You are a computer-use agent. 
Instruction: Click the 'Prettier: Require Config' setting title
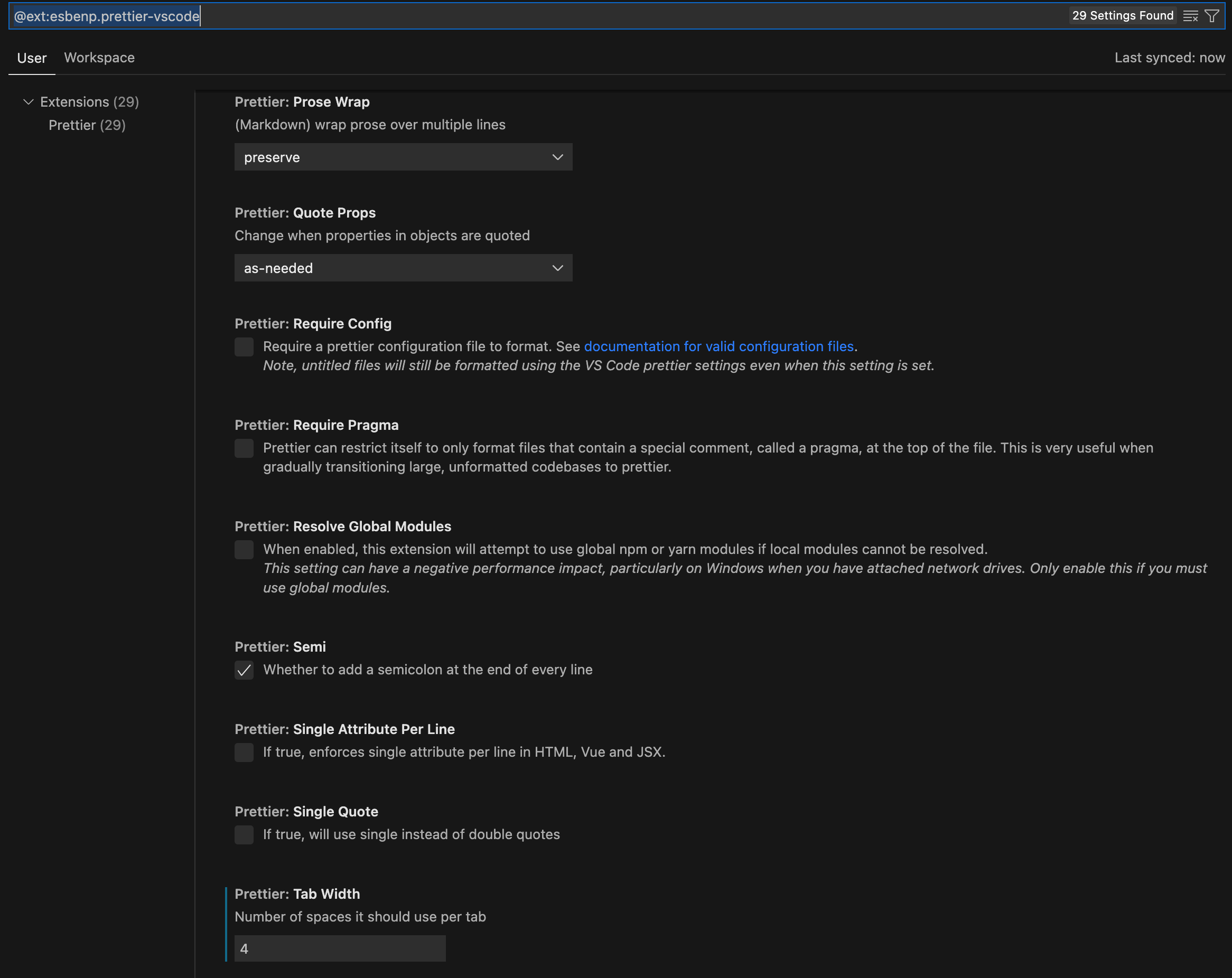[x=313, y=323]
